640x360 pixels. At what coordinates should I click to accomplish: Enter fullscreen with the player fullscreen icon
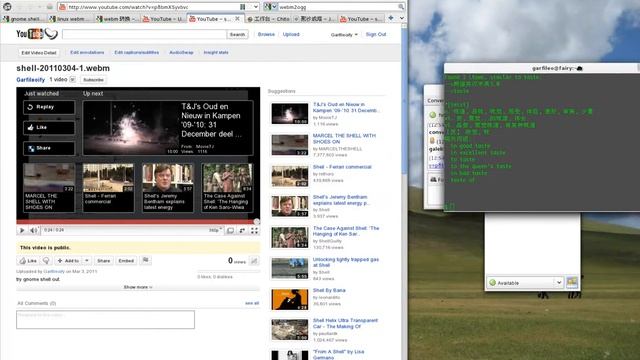click(x=254, y=231)
